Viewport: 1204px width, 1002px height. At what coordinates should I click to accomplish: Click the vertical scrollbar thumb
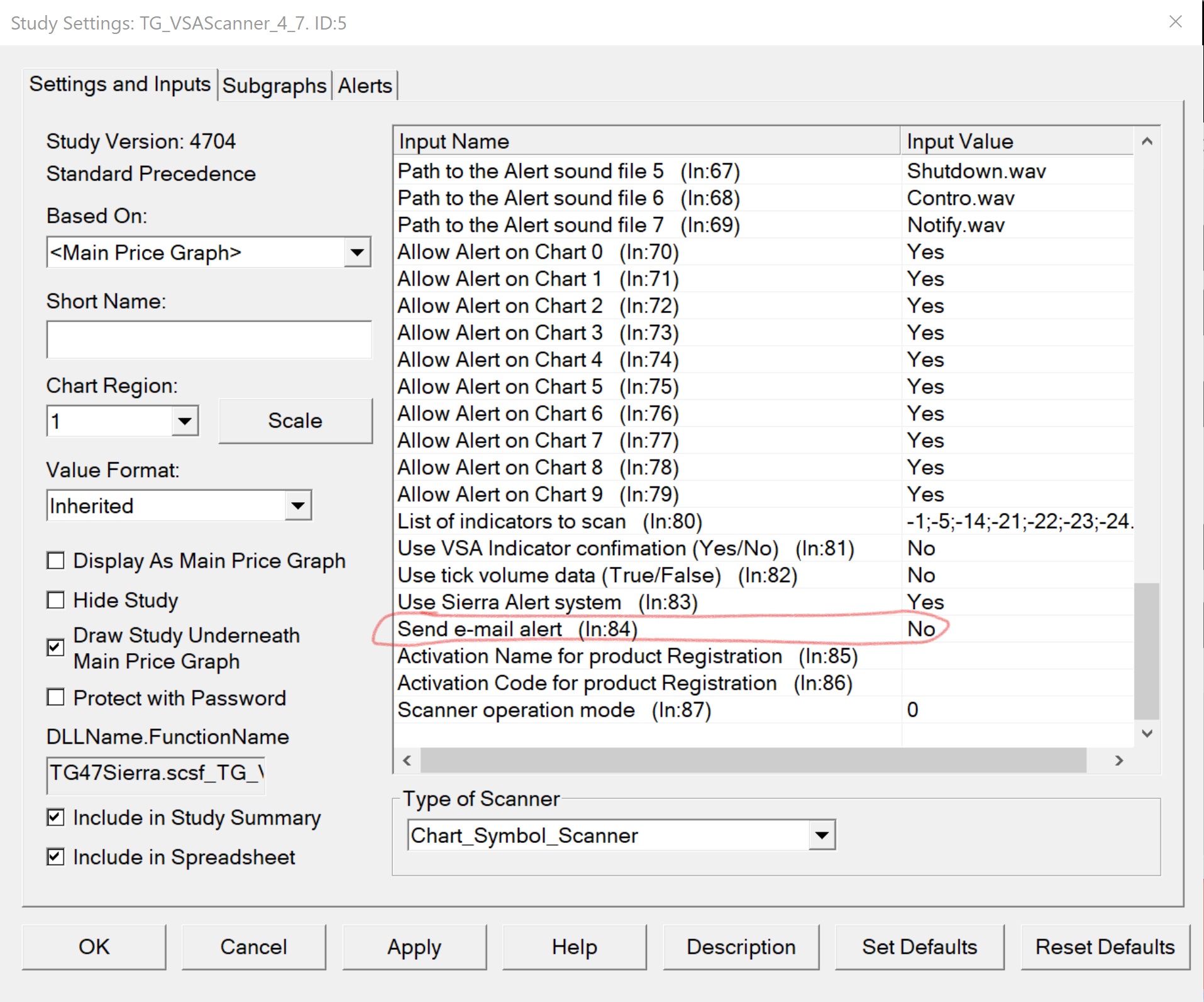pos(1146,651)
